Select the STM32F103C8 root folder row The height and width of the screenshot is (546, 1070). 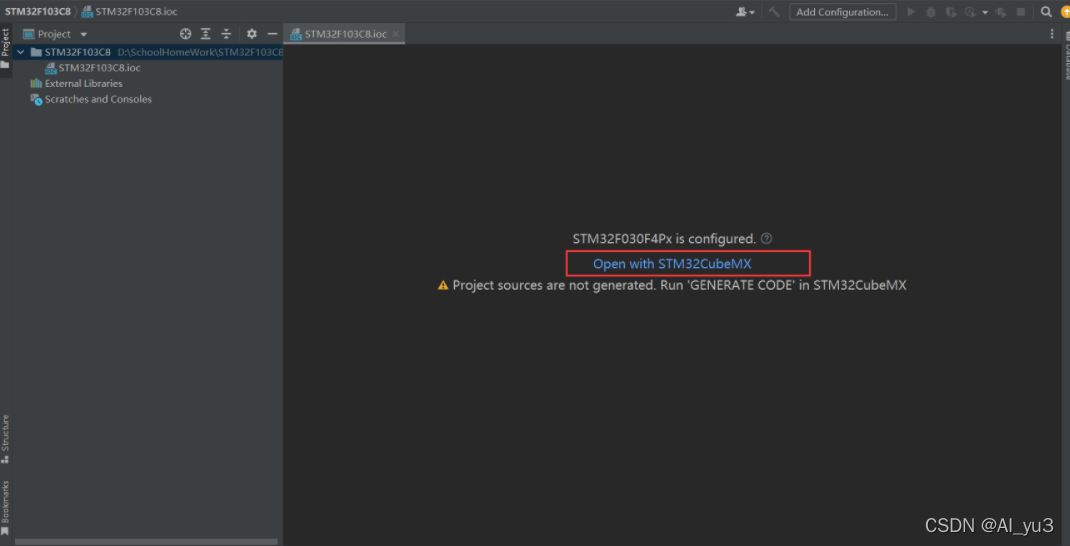pyautogui.click(x=148, y=52)
